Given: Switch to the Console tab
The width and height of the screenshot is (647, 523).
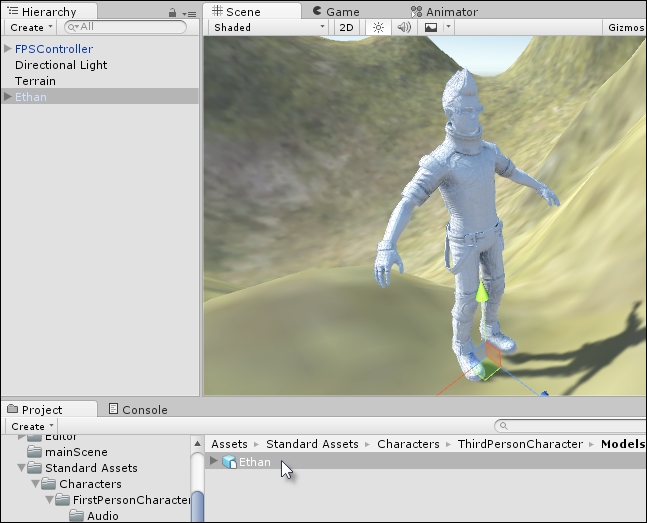Looking at the screenshot, I should click(x=138, y=409).
